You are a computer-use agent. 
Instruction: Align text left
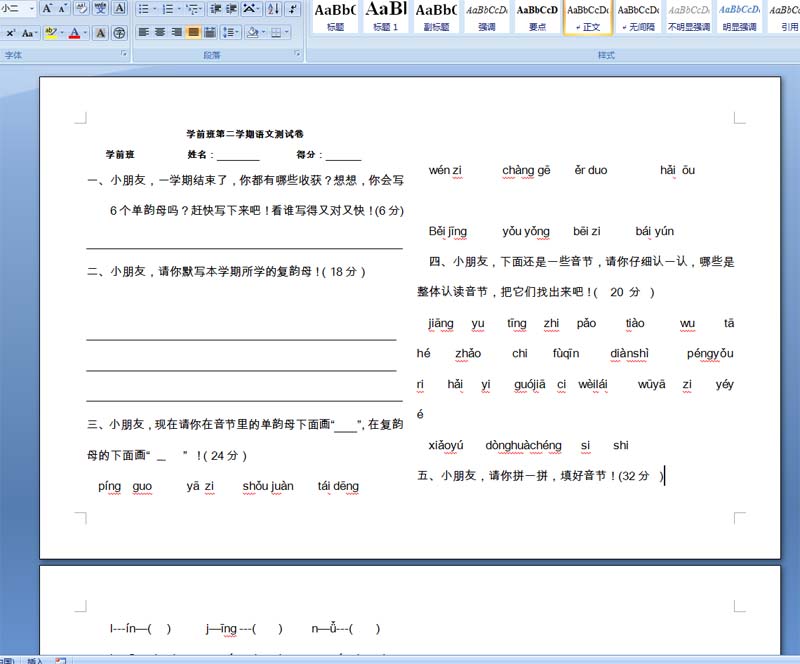144,33
